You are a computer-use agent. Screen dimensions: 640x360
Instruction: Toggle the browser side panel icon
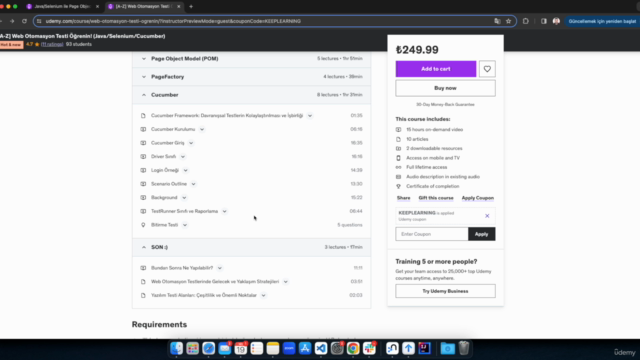pyautogui.click(x=544, y=21)
